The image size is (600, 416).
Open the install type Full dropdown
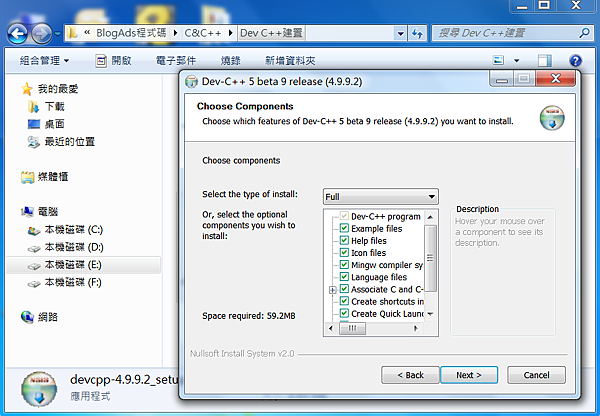pyautogui.click(x=381, y=197)
